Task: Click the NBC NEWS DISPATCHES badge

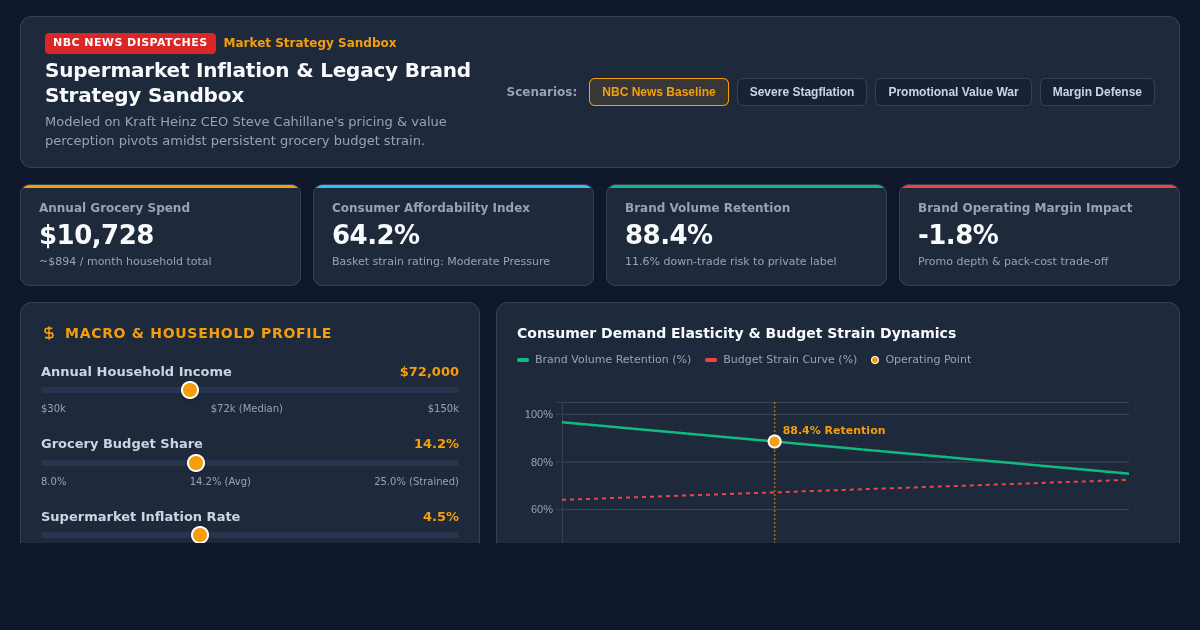Action: tap(130, 43)
